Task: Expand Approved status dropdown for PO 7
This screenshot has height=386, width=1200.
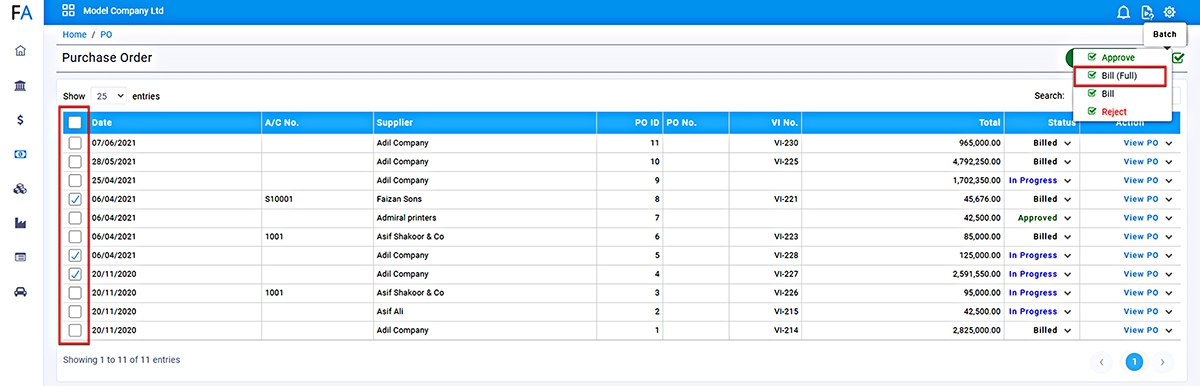Action: pos(1068,218)
